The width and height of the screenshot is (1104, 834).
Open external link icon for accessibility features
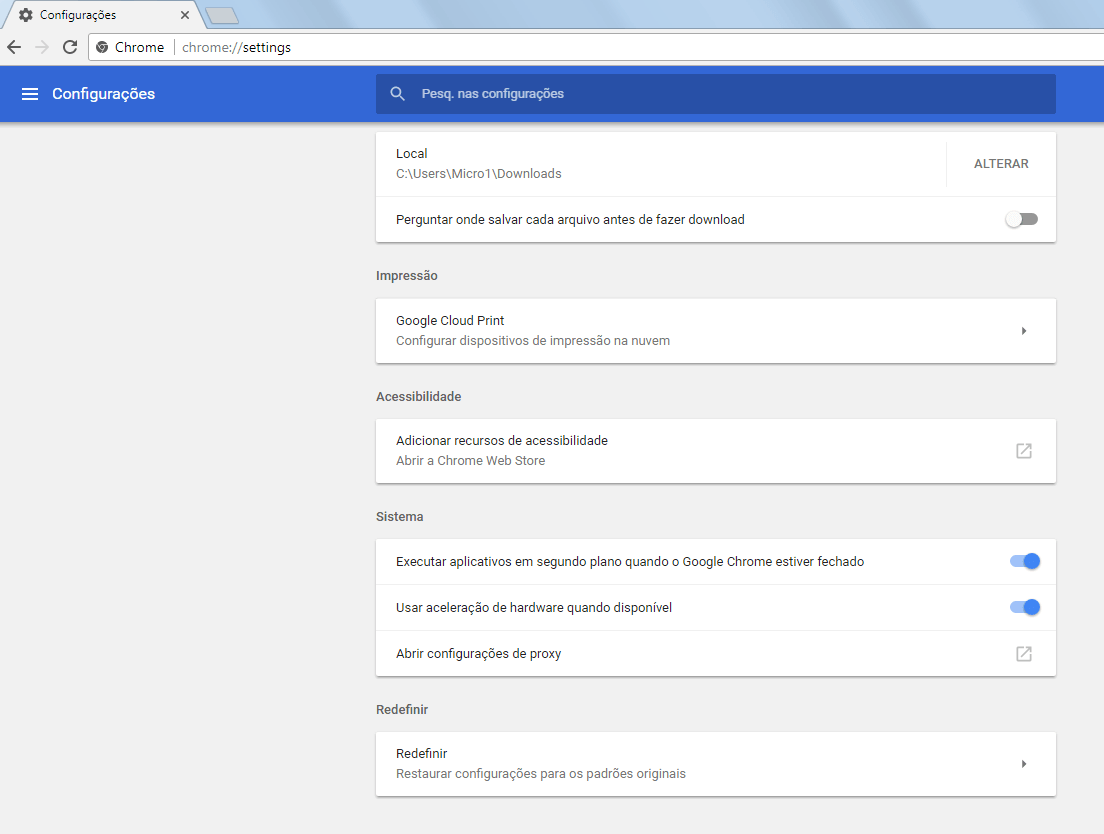pyautogui.click(x=1024, y=451)
